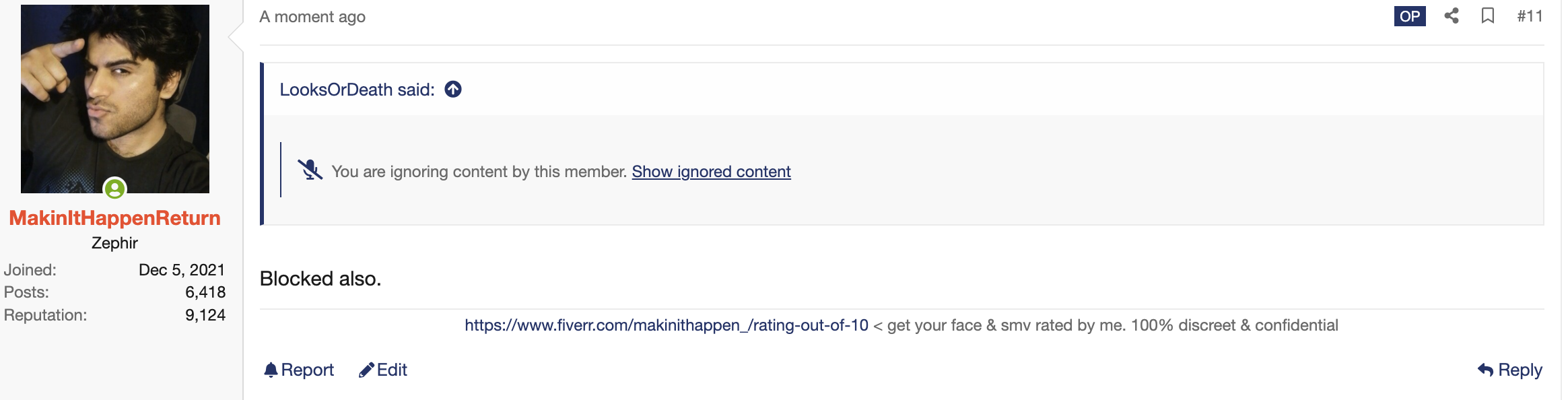The height and width of the screenshot is (400, 1568).
Task: Jump to quoted post via up-arrow icon
Action: tap(453, 90)
